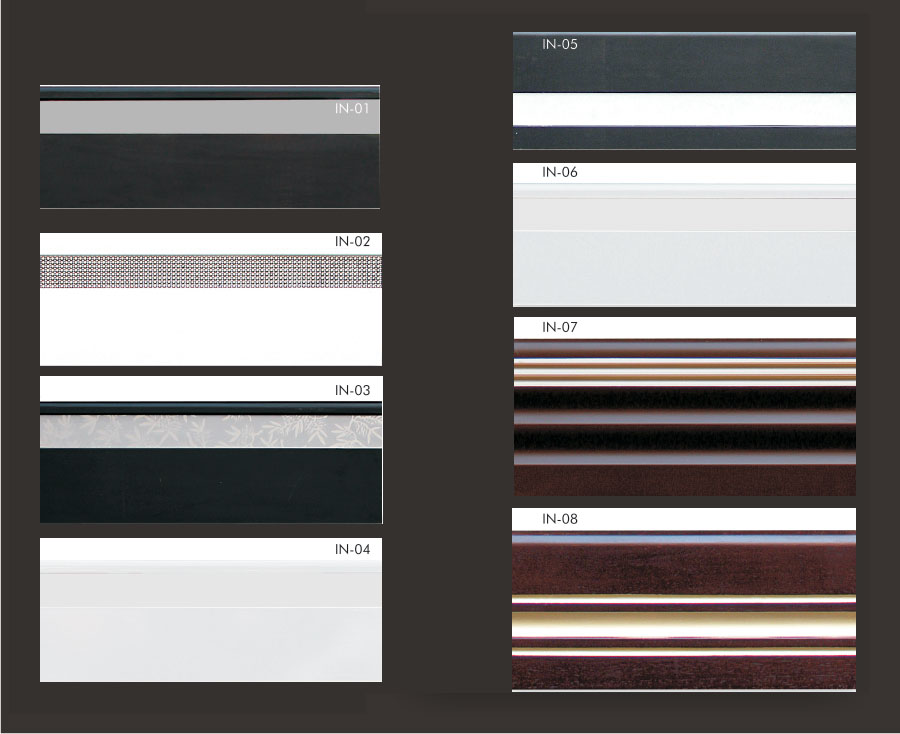Image resolution: width=900 pixels, height=734 pixels.
Task: Select the IN-08 mahogany gold-stripe sample
Action: tap(684, 600)
